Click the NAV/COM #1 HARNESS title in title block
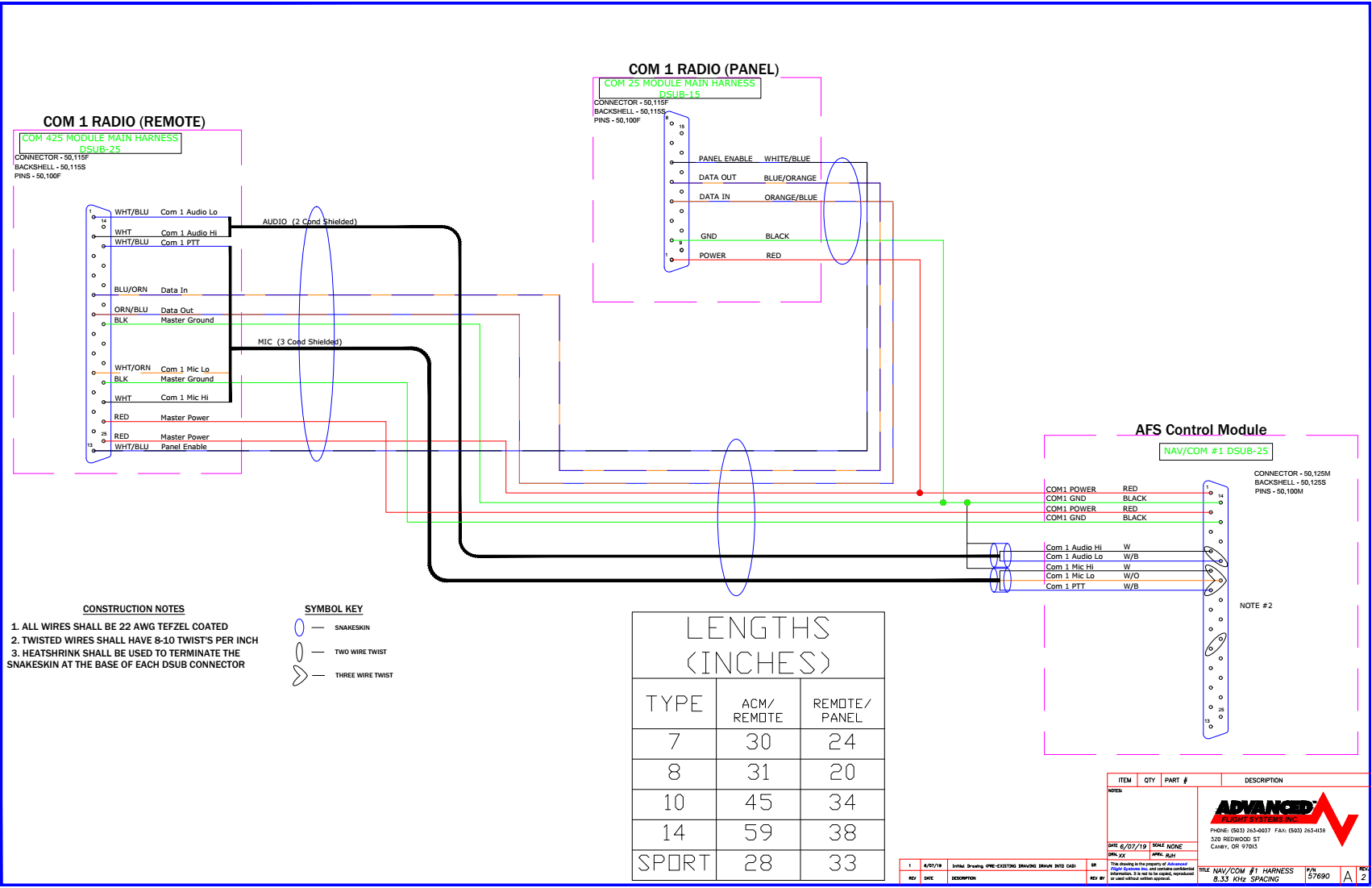The image size is (1372, 888). tap(1253, 871)
